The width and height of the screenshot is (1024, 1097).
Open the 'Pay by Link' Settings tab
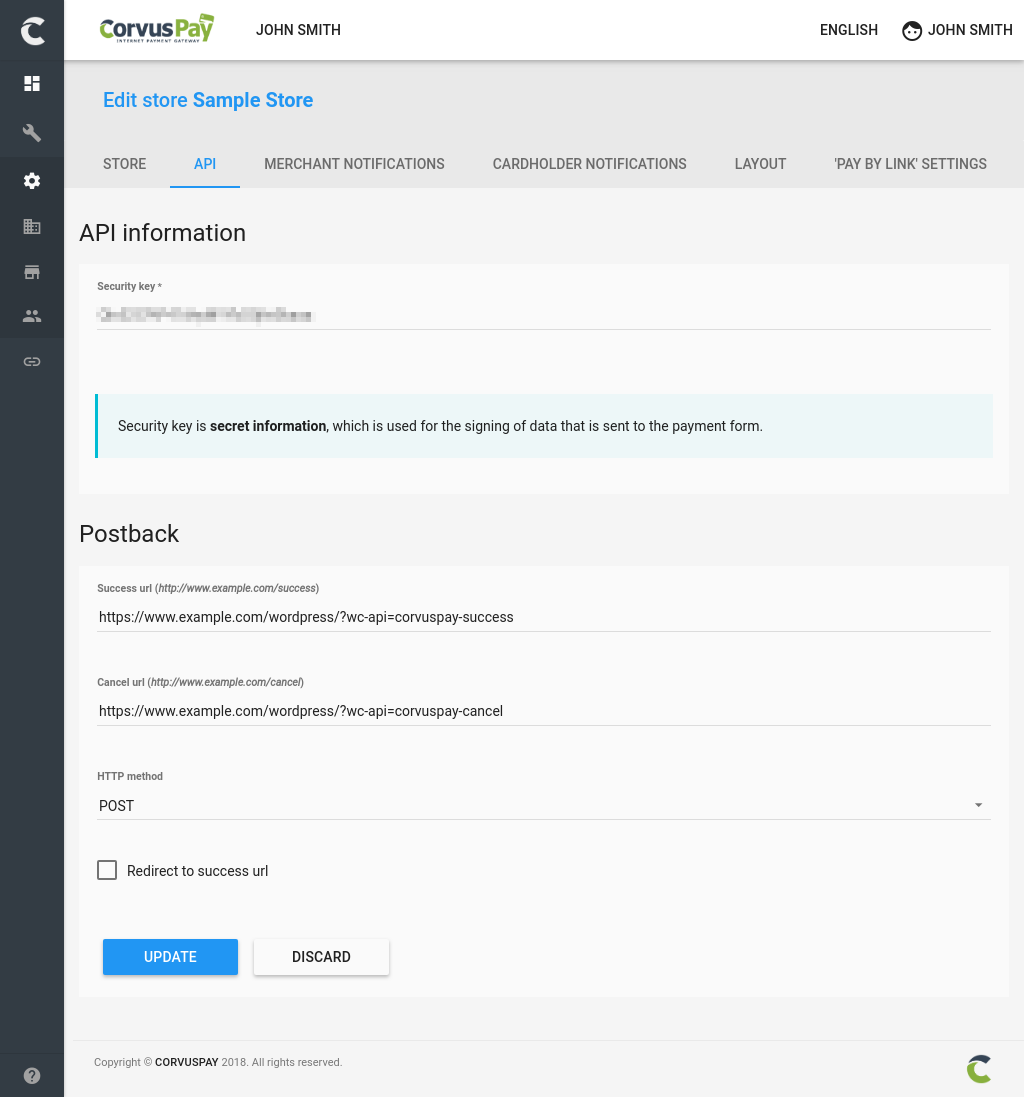[910, 164]
